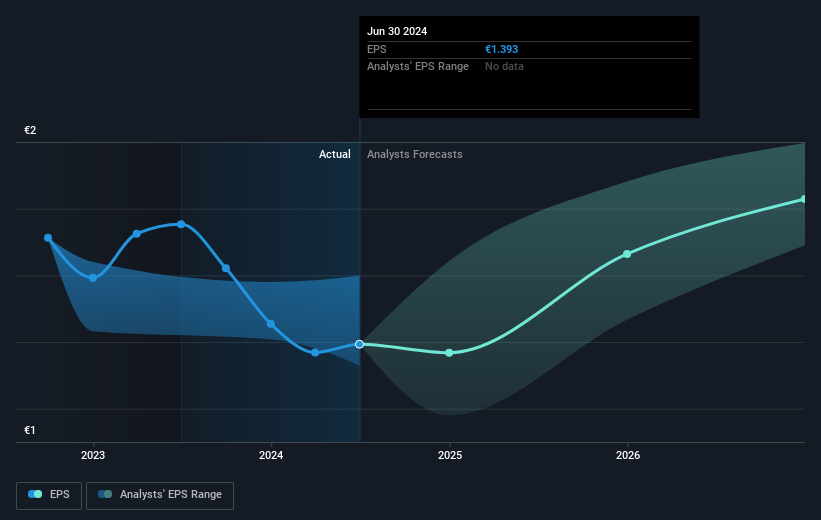The height and width of the screenshot is (520, 821).
Task: Click the €2 y-axis label
Action: [x=30, y=130]
